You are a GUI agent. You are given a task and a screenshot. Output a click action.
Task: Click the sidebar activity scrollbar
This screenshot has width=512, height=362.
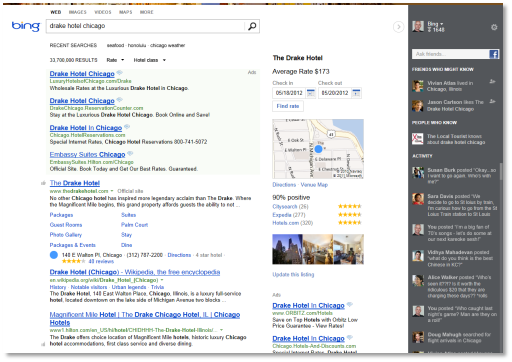point(501,172)
